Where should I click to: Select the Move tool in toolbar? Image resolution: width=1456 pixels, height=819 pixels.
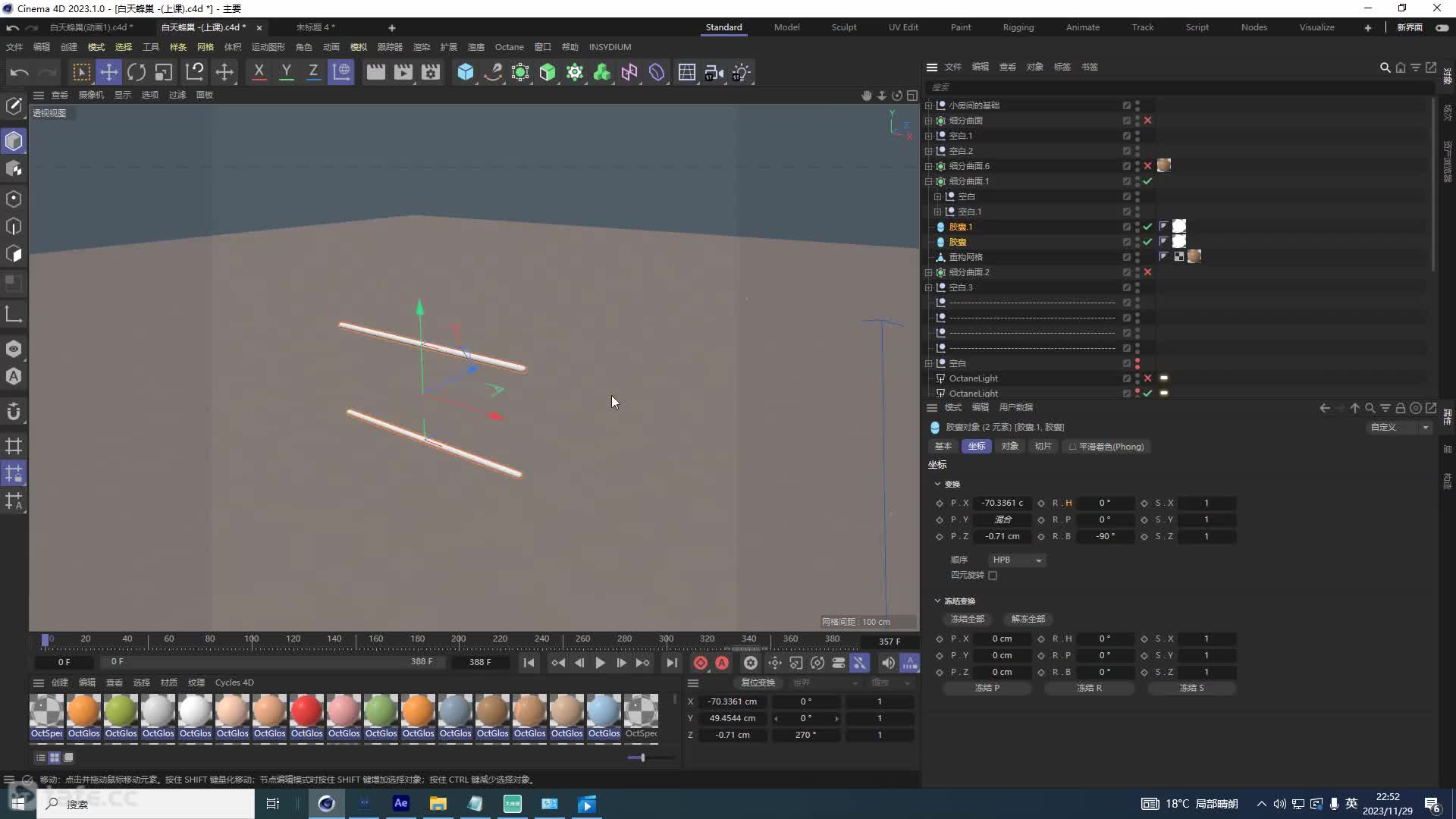[109, 72]
